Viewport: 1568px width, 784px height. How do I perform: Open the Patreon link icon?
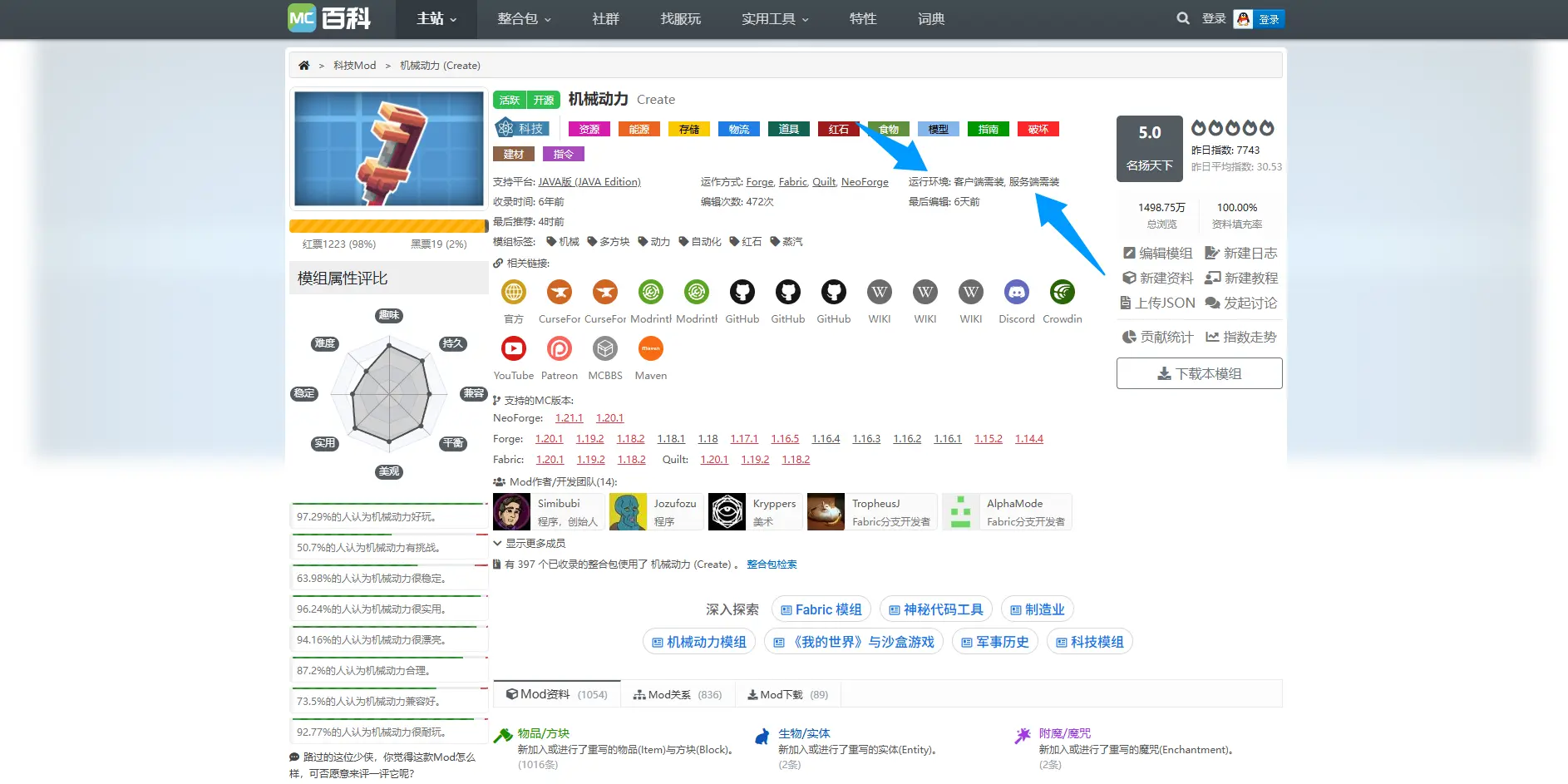(x=560, y=348)
